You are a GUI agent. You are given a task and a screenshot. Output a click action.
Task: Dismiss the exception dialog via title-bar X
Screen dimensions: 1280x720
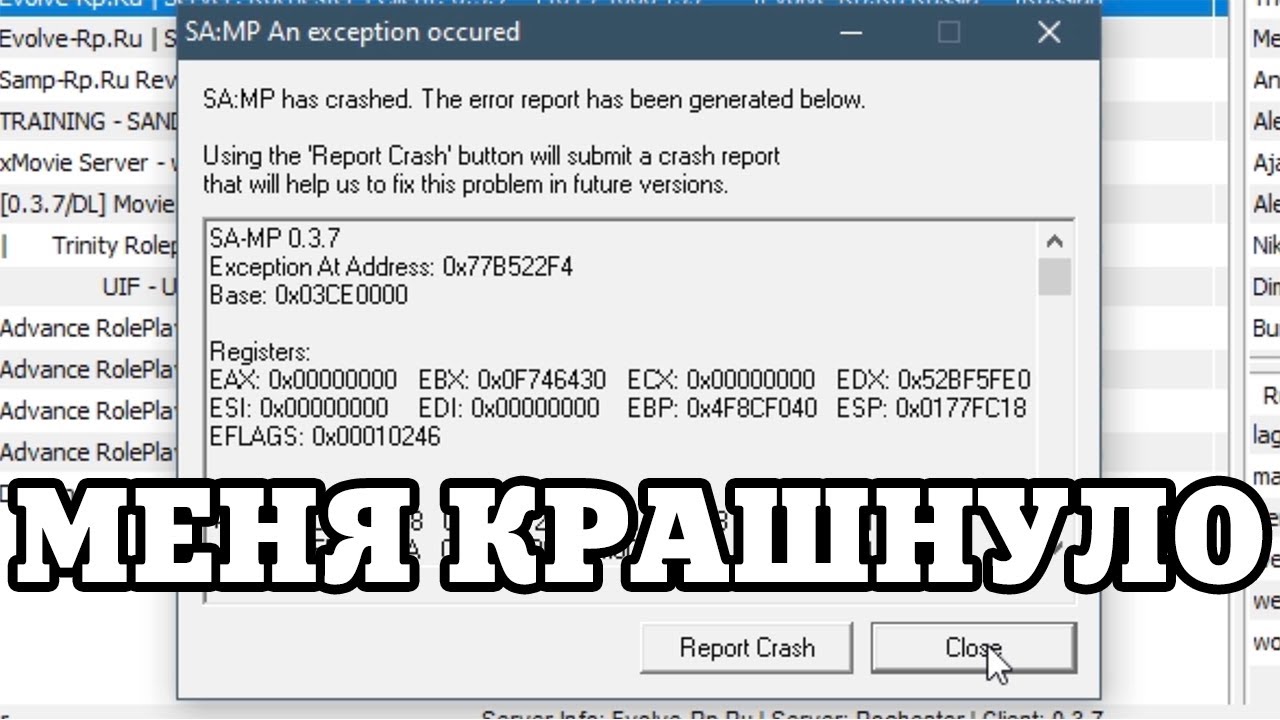click(x=1049, y=33)
